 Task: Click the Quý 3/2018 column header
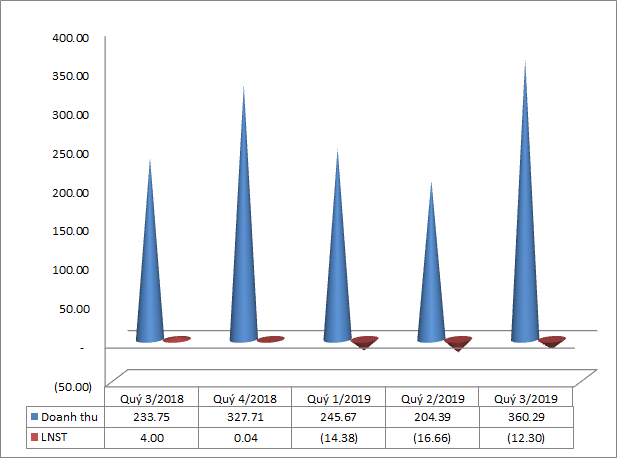pos(152,399)
